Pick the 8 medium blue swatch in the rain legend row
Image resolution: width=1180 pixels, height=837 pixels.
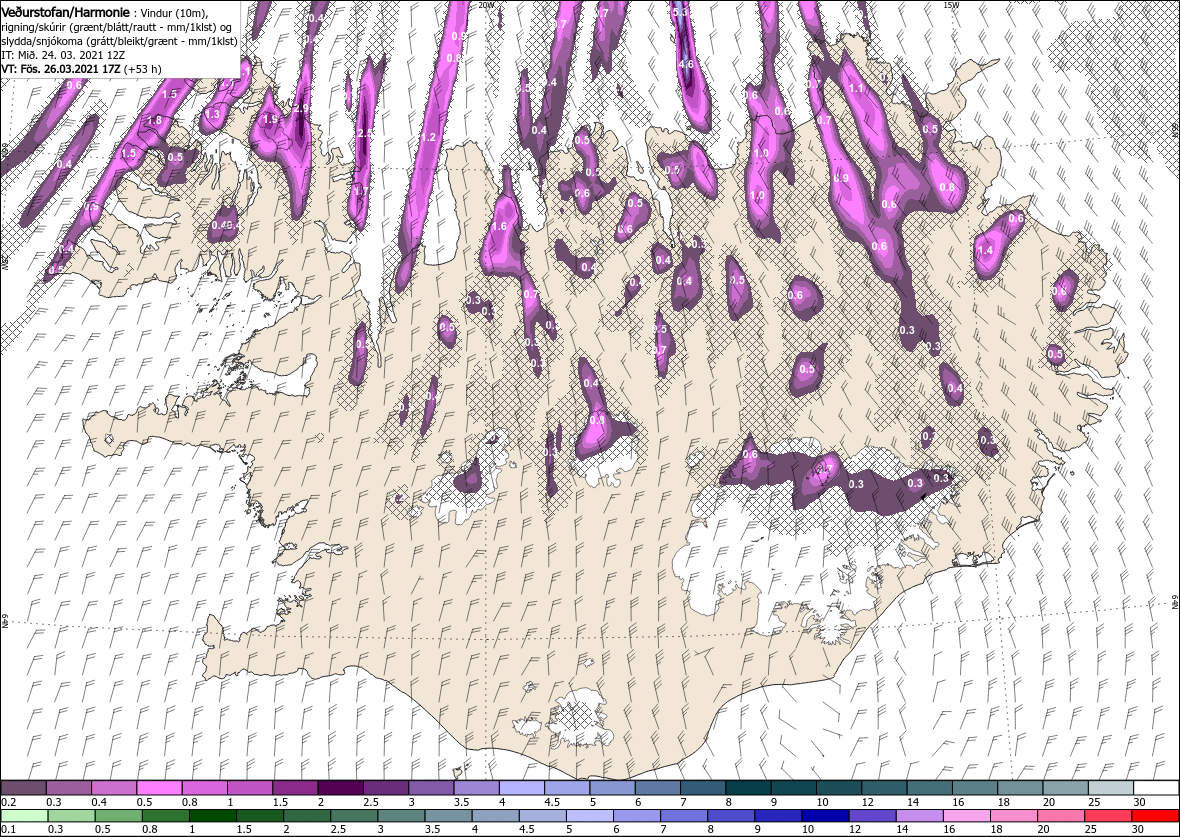pyautogui.click(x=731, y=816)
